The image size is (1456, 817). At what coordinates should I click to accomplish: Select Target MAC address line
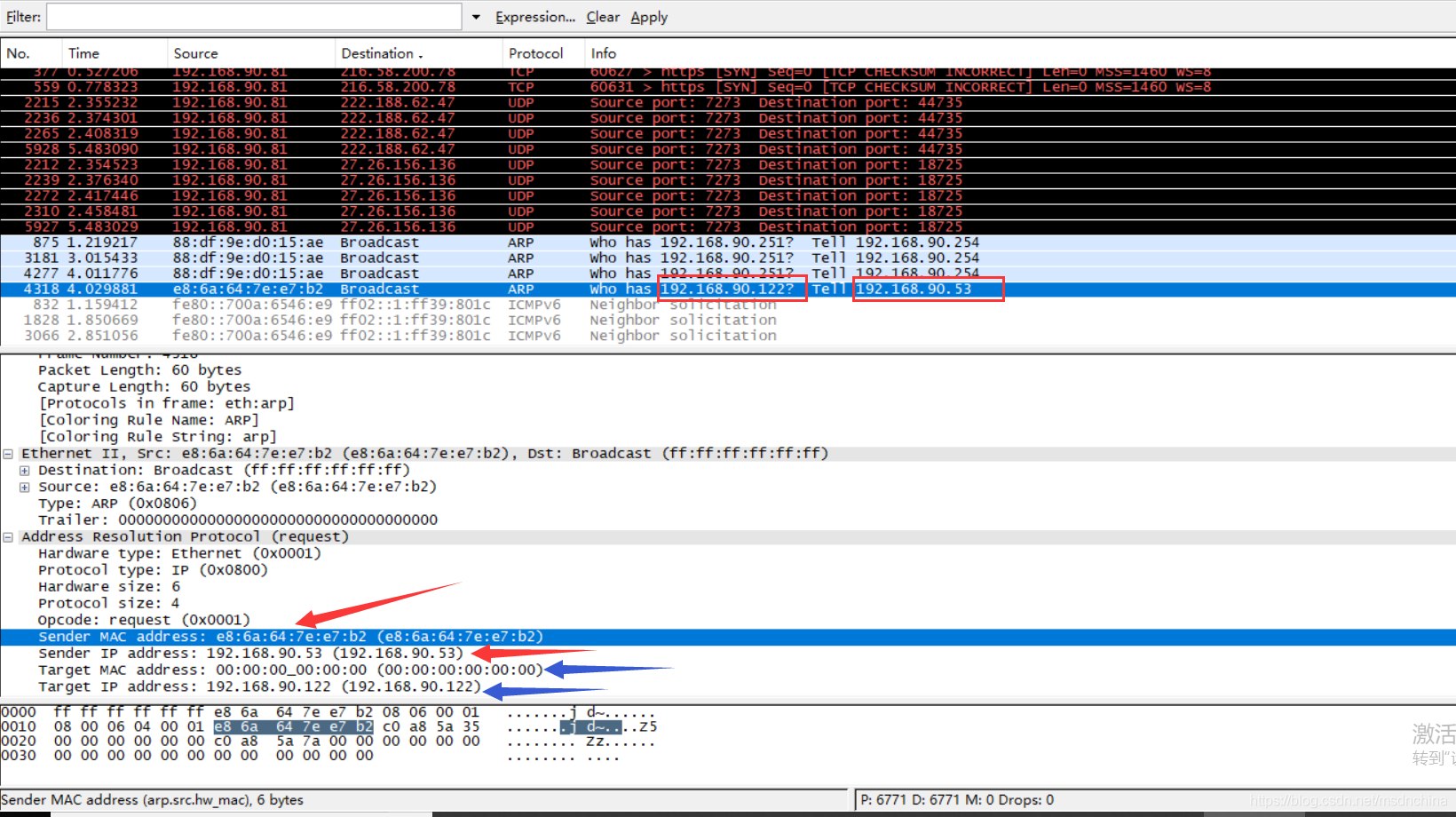pos(290,670)
